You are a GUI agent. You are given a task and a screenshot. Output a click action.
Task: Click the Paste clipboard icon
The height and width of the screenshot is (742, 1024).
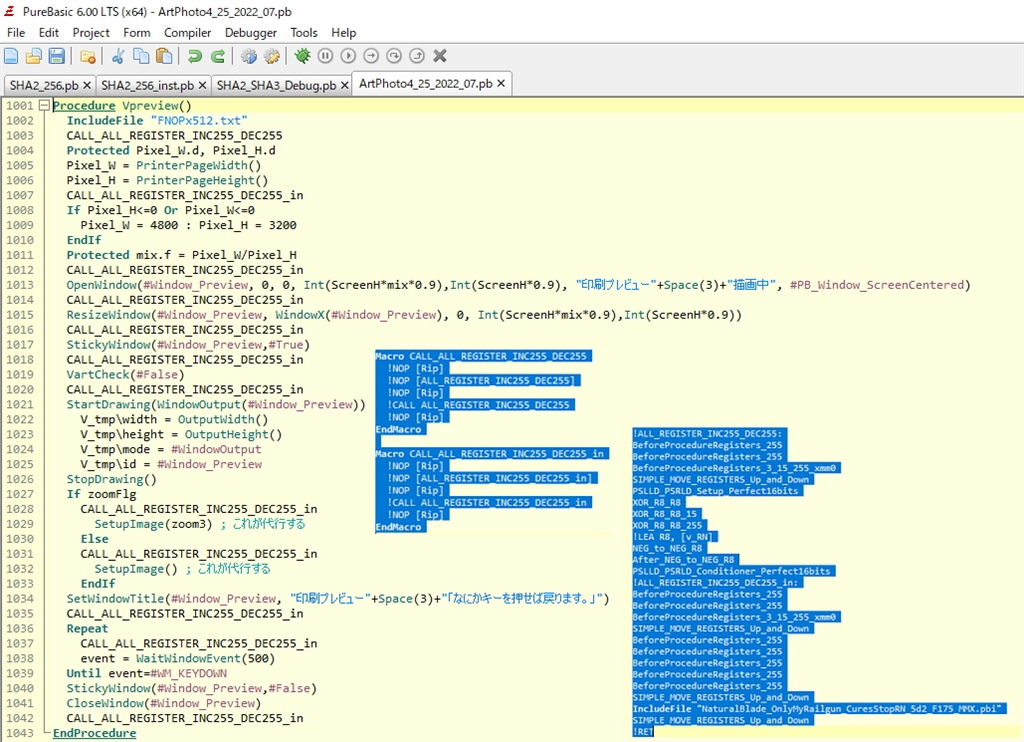[x=164, y=56]
